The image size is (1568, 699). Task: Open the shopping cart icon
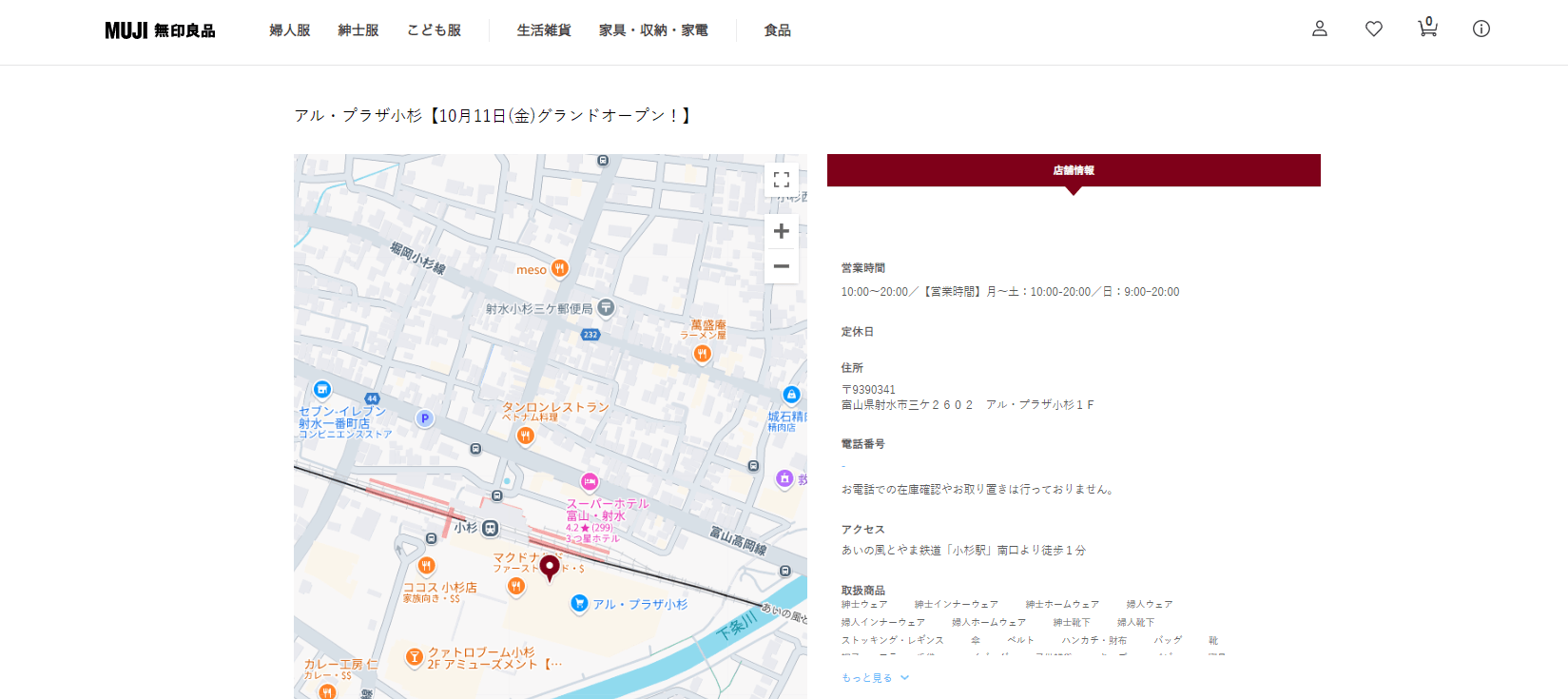tap(1427, 28)
